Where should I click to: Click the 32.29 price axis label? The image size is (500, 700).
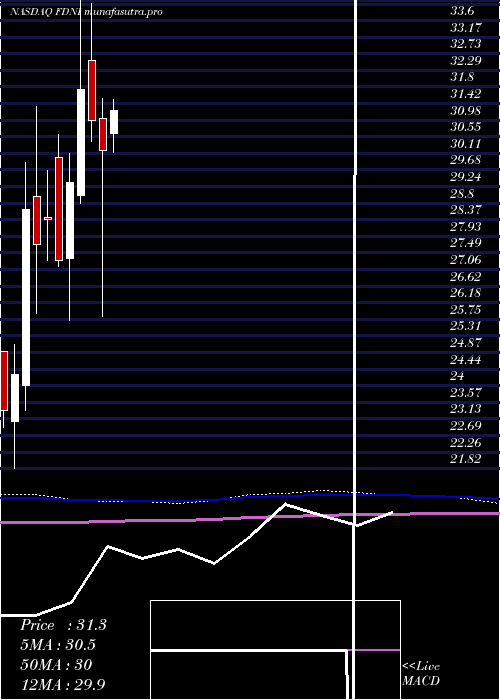coord(466,60)
